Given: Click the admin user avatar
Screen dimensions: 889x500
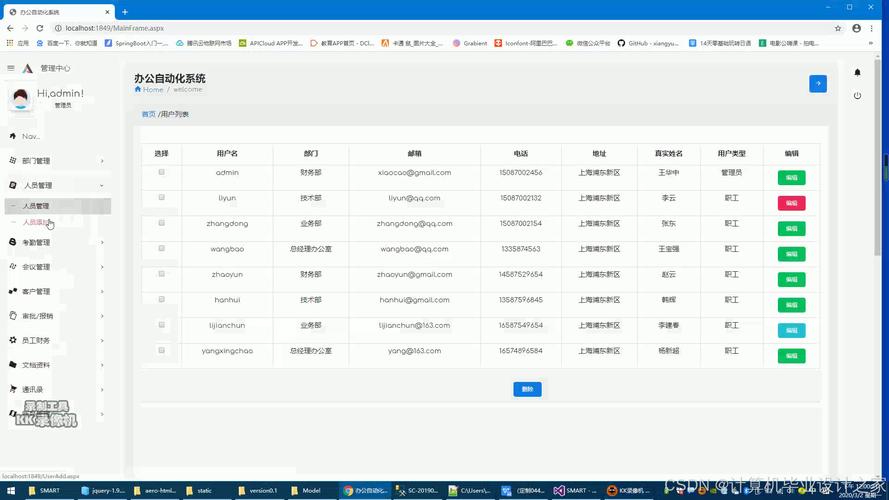Looking at the screenshot, I should (19, 98).
